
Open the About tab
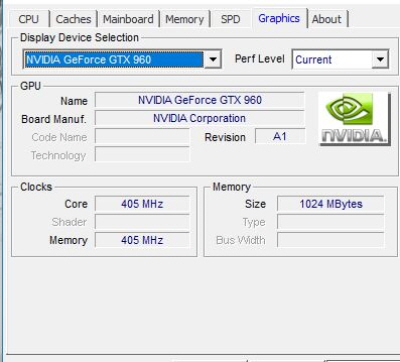point(327,19)
